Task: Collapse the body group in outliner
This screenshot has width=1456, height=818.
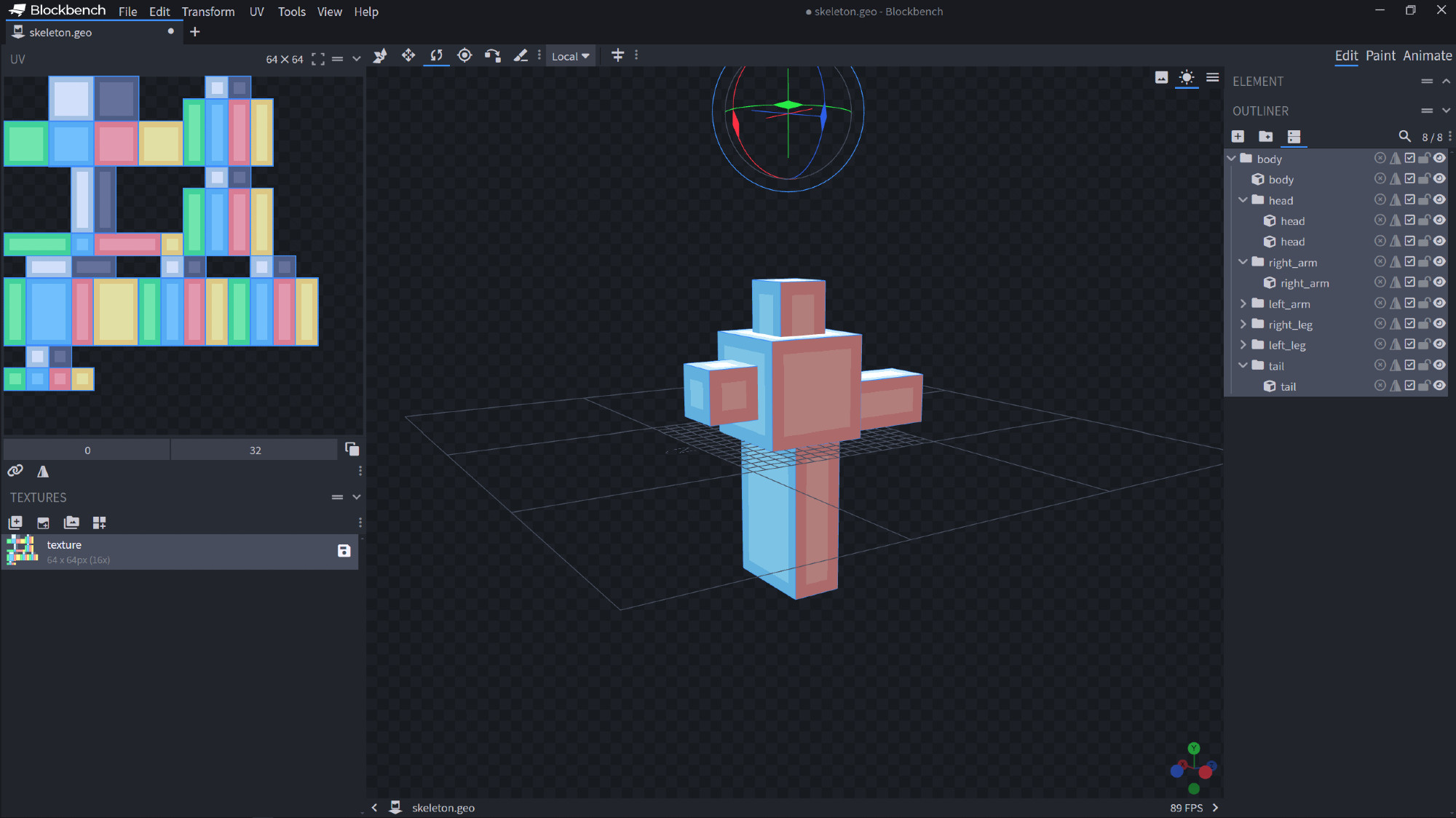Action: pos(1231,158)
